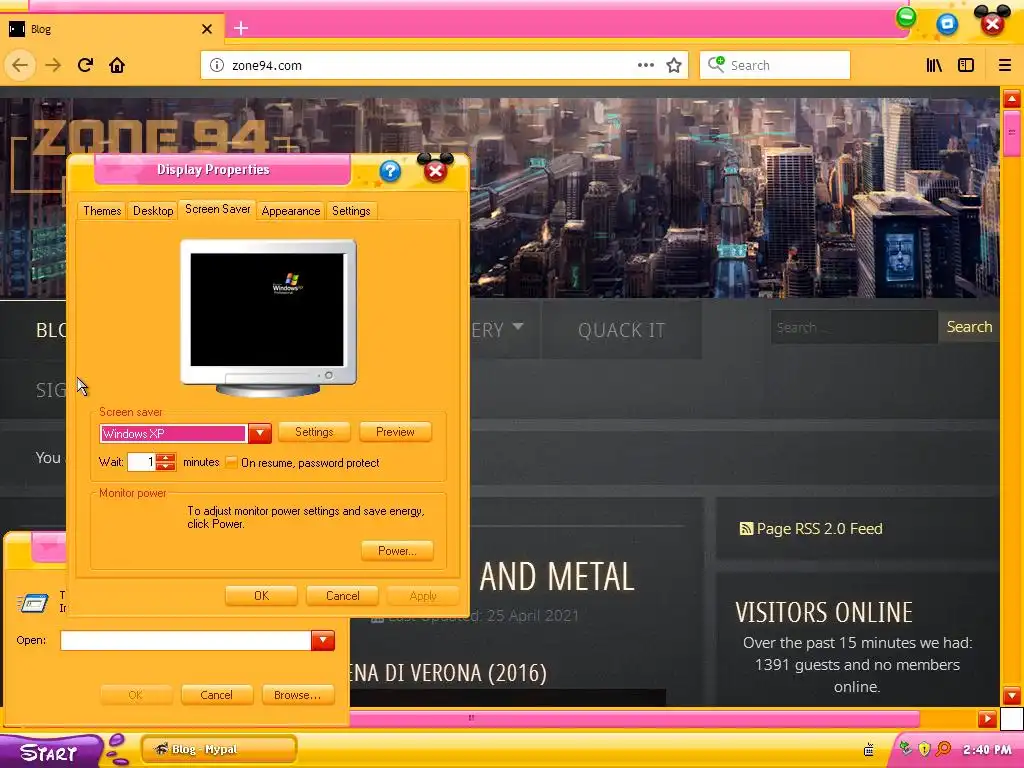
Task: Click the screen saver monitor preview
Action: pyautogui.click(x=268, y=318)
